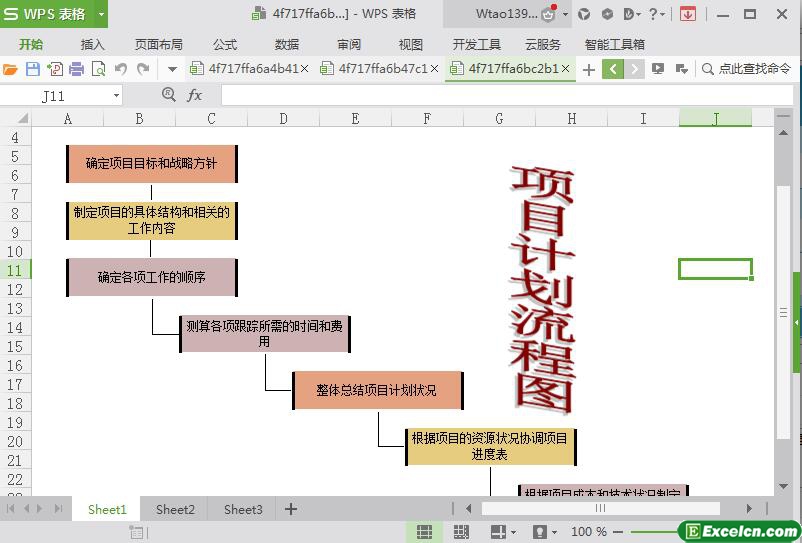This screenshot has height=543, width=802.
Task: Open the 插入 ribbon tab
Action: point(92,44)
